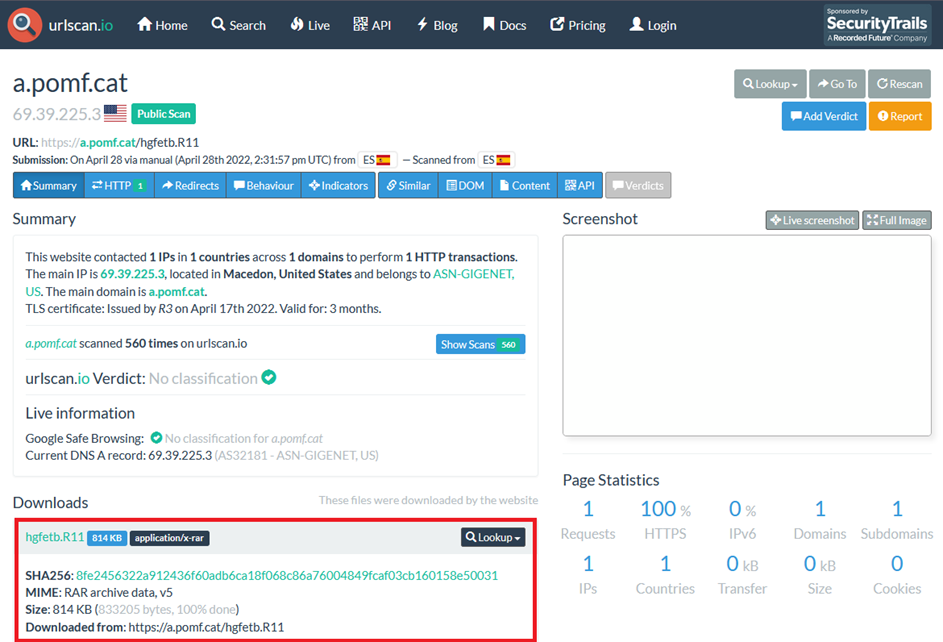Viewport: 943px width, 642px height.
Task: Report this scan with the orange button
Action: click(x=899, y=116)
